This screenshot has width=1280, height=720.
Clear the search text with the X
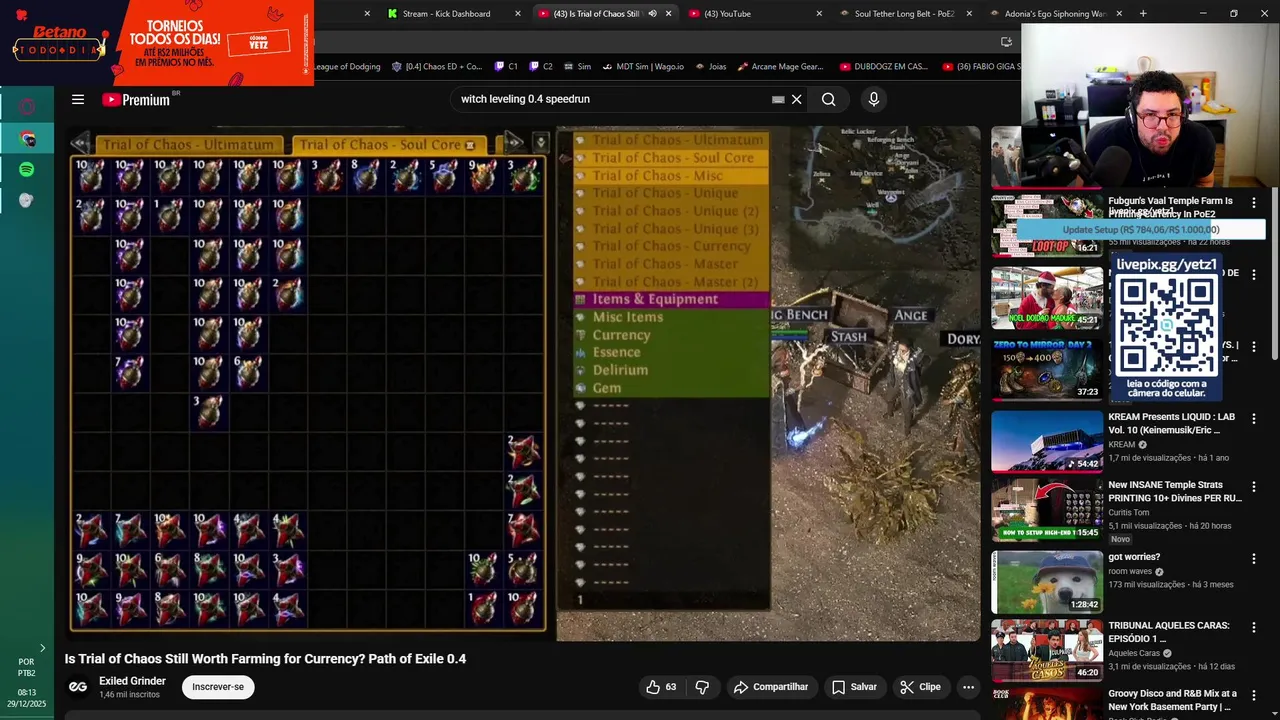pyautogui.click(x=797, y=99)
